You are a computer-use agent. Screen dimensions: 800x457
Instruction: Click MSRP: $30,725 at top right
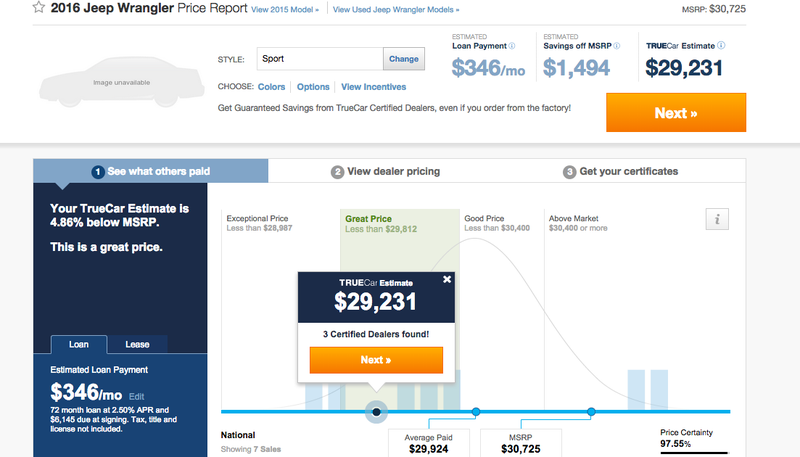[x=714, y=9]
